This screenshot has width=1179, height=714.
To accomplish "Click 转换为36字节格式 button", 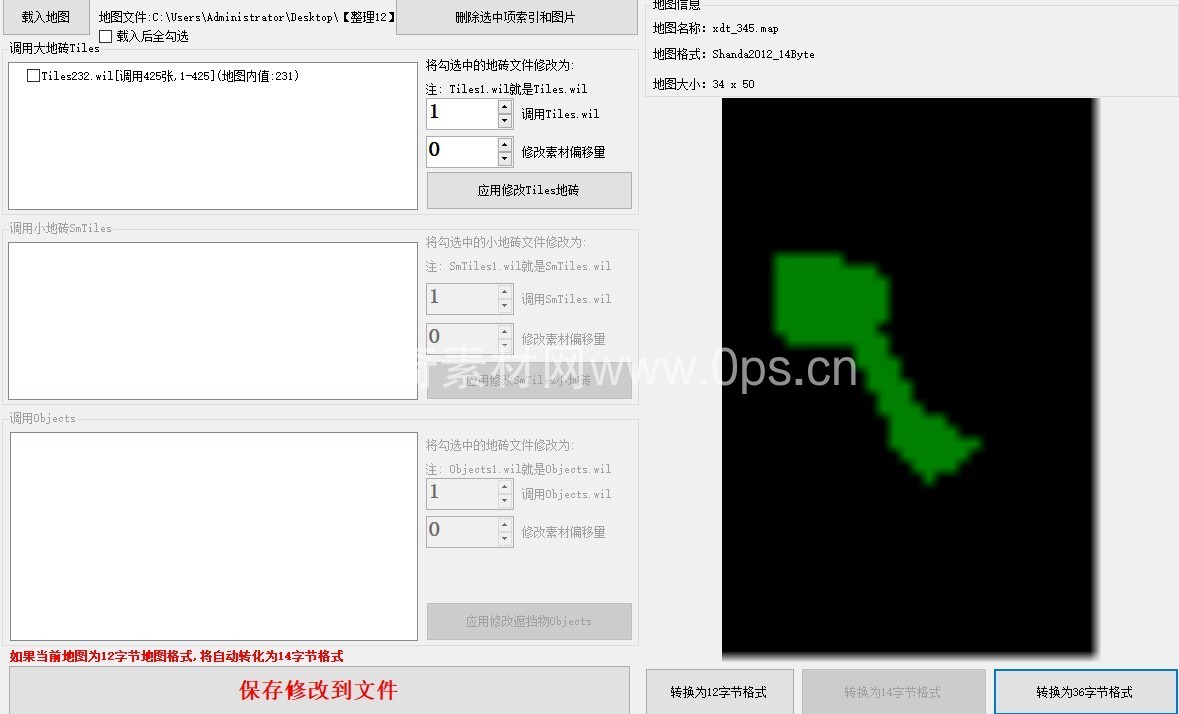I will [1084, 692].
